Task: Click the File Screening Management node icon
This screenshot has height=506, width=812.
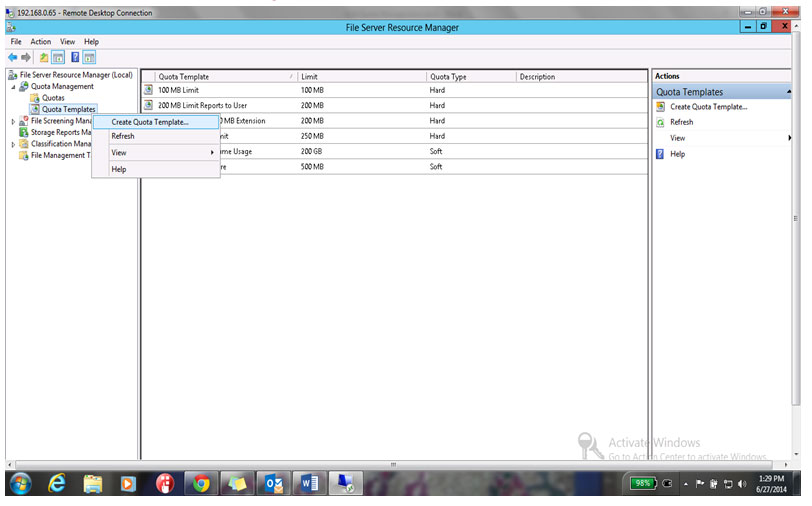Action: (24, 121)
